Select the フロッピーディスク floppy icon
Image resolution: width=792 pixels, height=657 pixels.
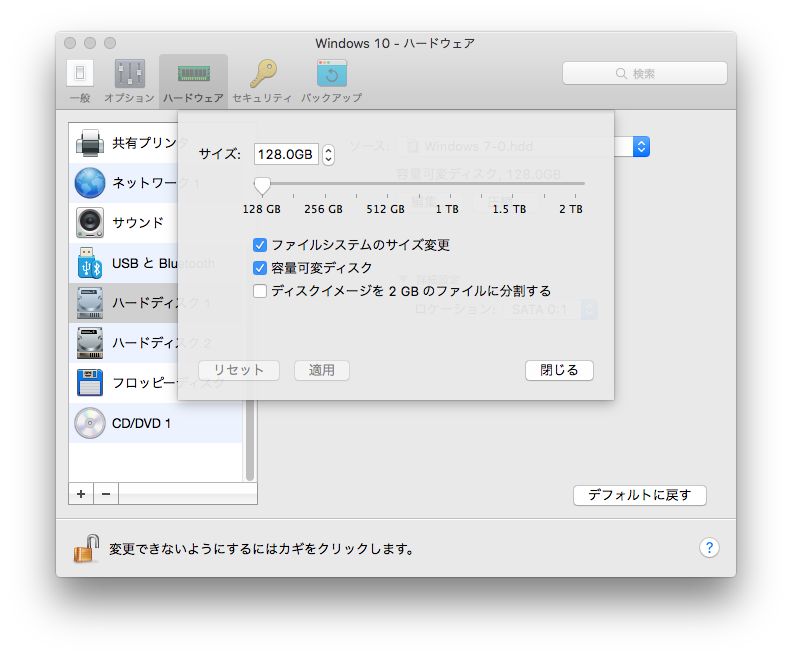tap(90, 383)
